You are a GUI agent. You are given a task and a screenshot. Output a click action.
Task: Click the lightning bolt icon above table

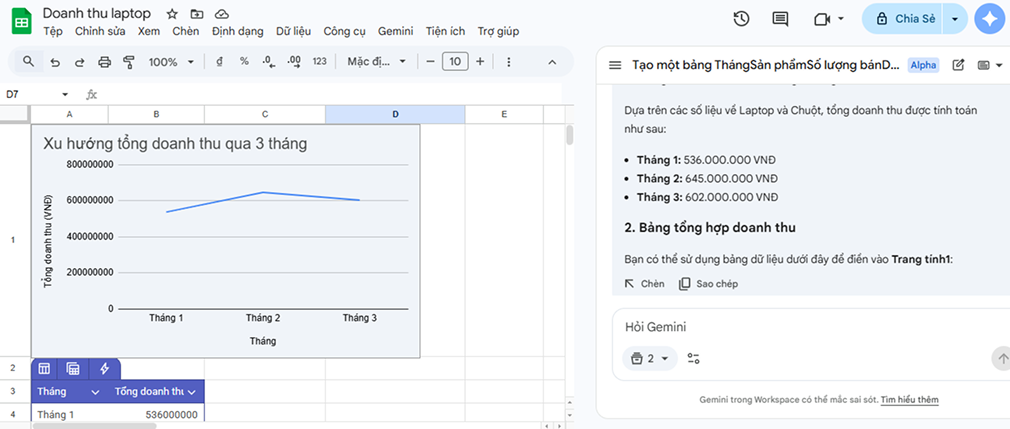[104, 368]
